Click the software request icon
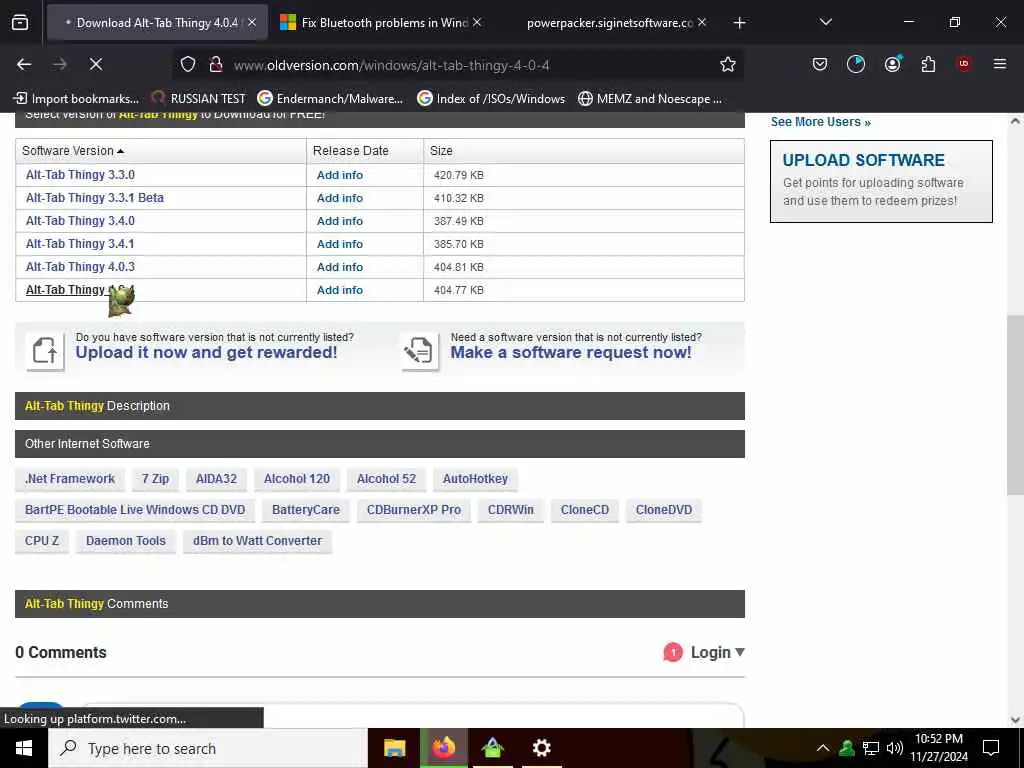Viewport: 1024px width, 768px height. [x=420, y=351]
